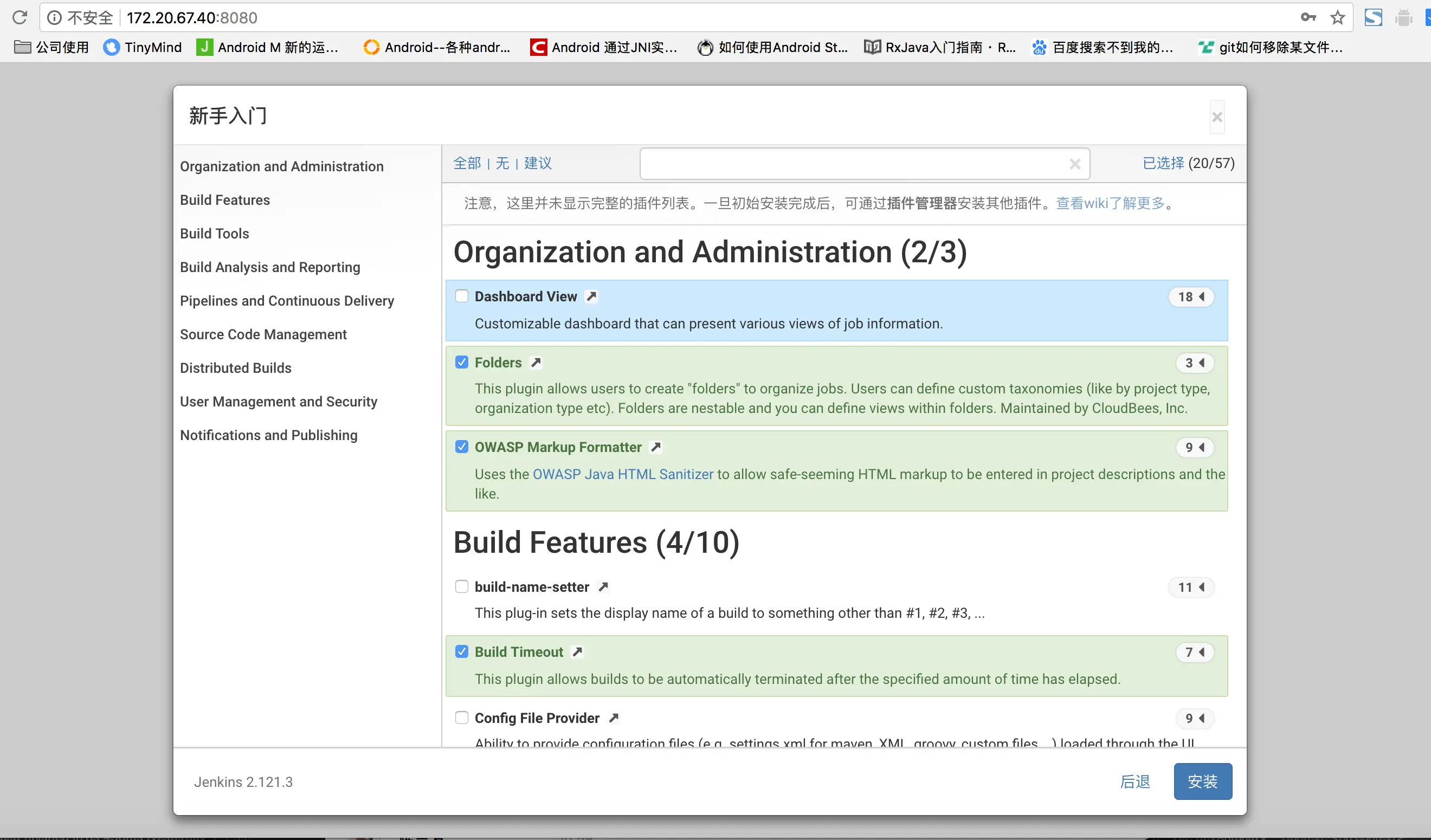Expand Dashboard View dependencies badge showing 18
1431x840 pixels.
pos(1191,297)
